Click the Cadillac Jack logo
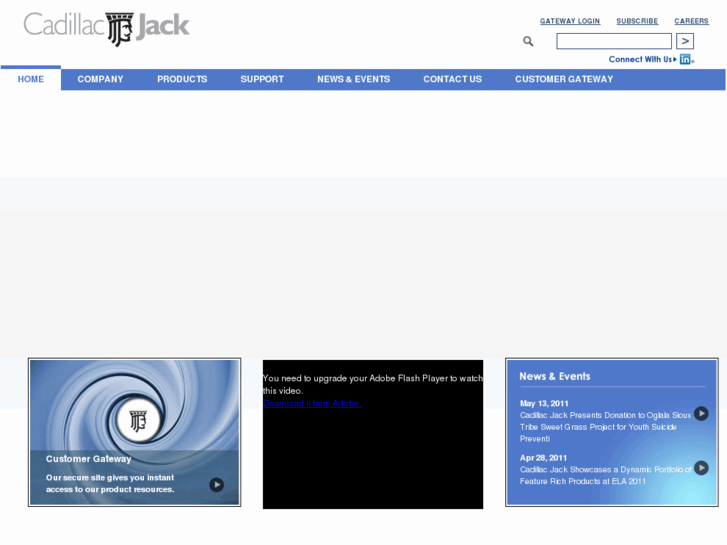 tap(106, 29)
